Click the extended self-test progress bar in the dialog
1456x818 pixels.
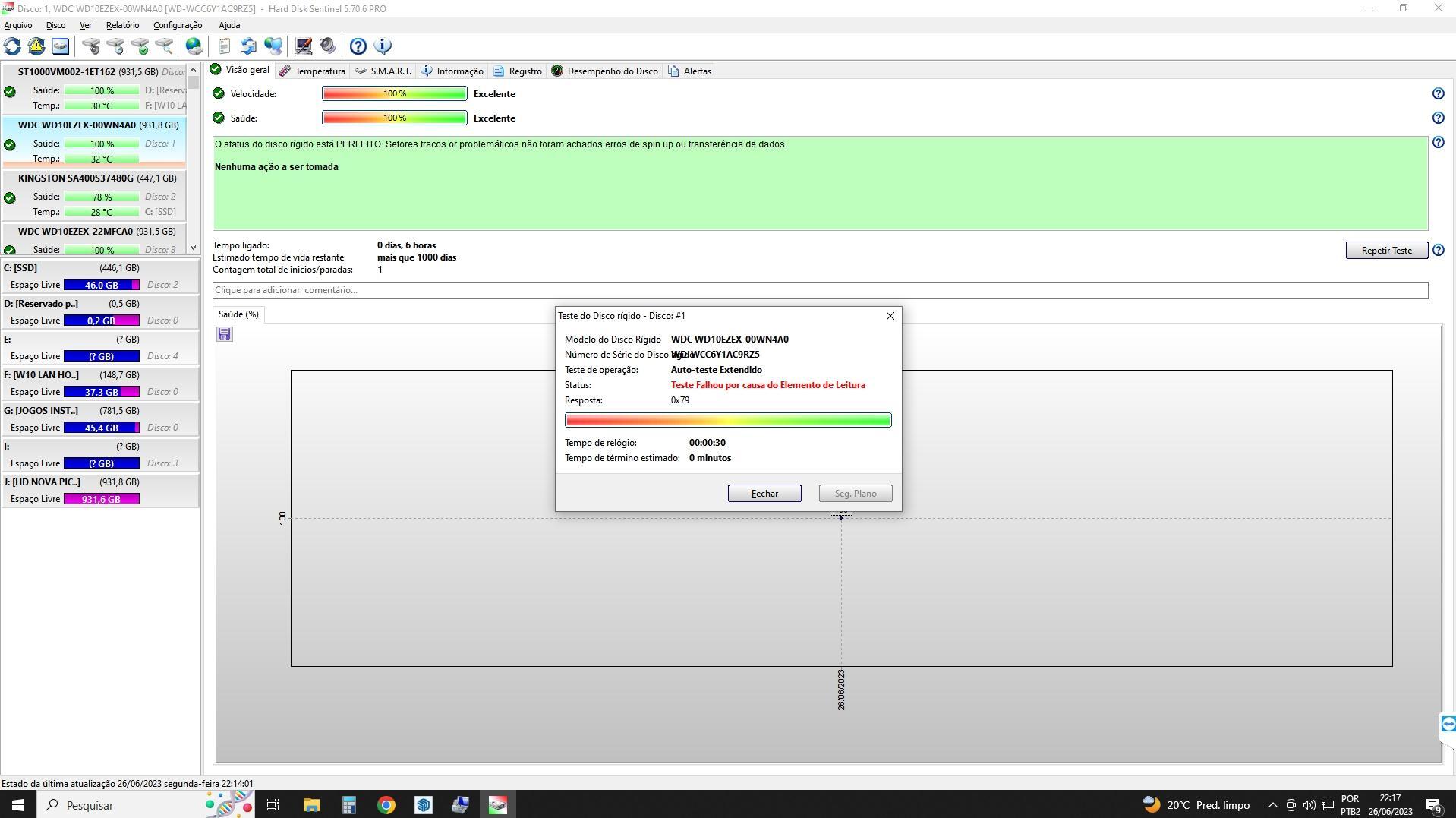pyautogui.click(x=728, y=421)
